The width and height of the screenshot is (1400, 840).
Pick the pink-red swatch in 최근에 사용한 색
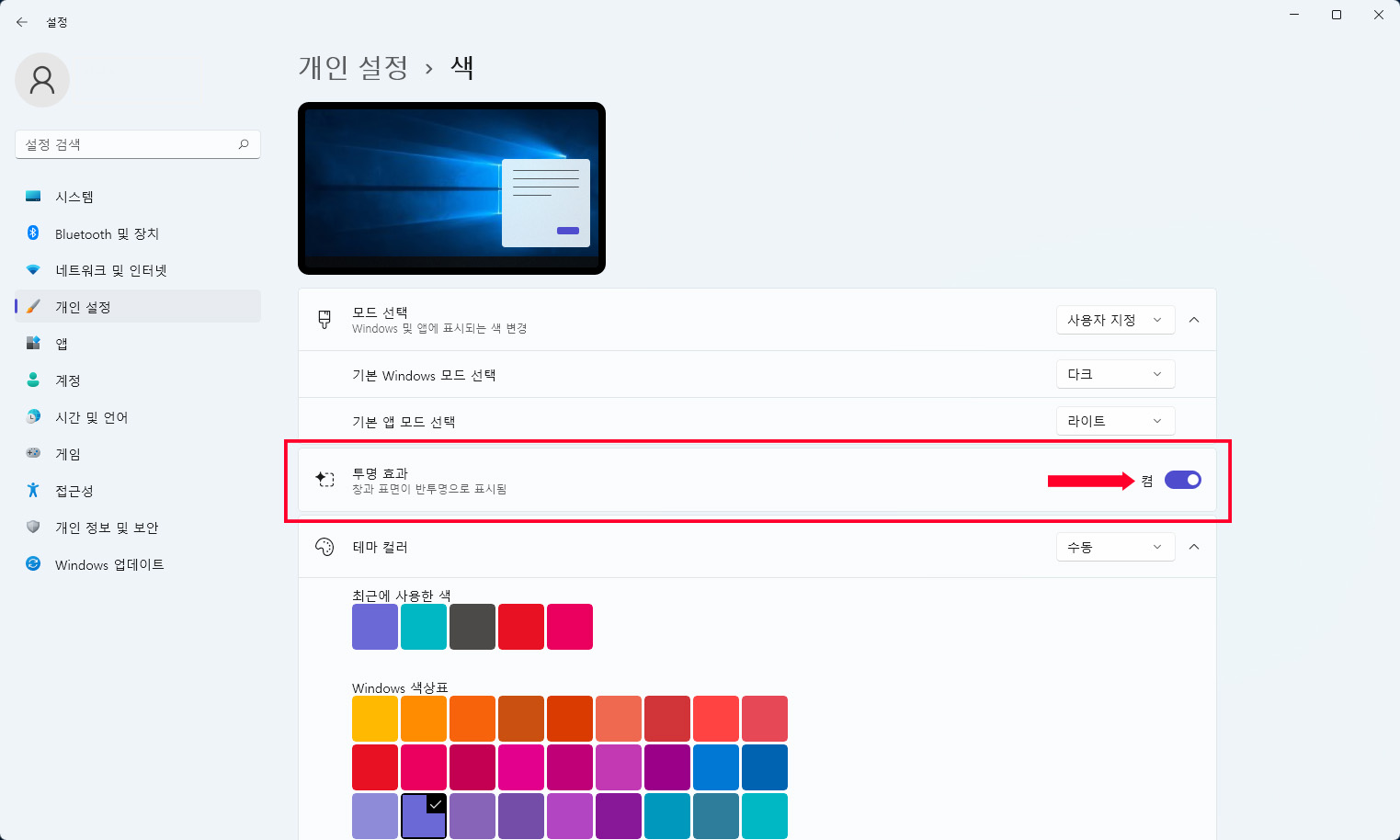pos(570,627)
